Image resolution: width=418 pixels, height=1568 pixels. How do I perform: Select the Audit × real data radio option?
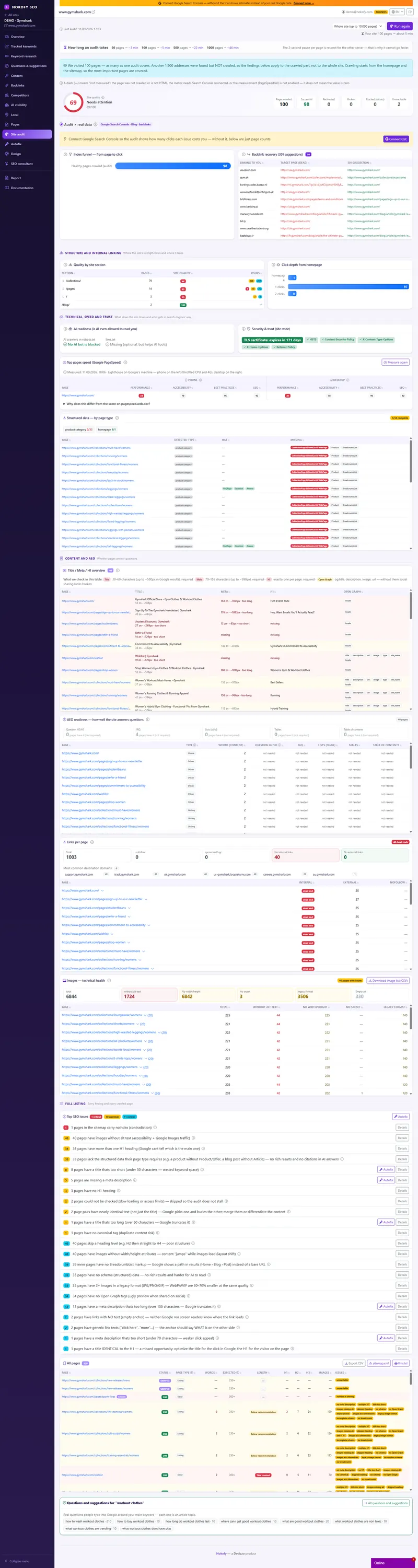click(62, 124)
